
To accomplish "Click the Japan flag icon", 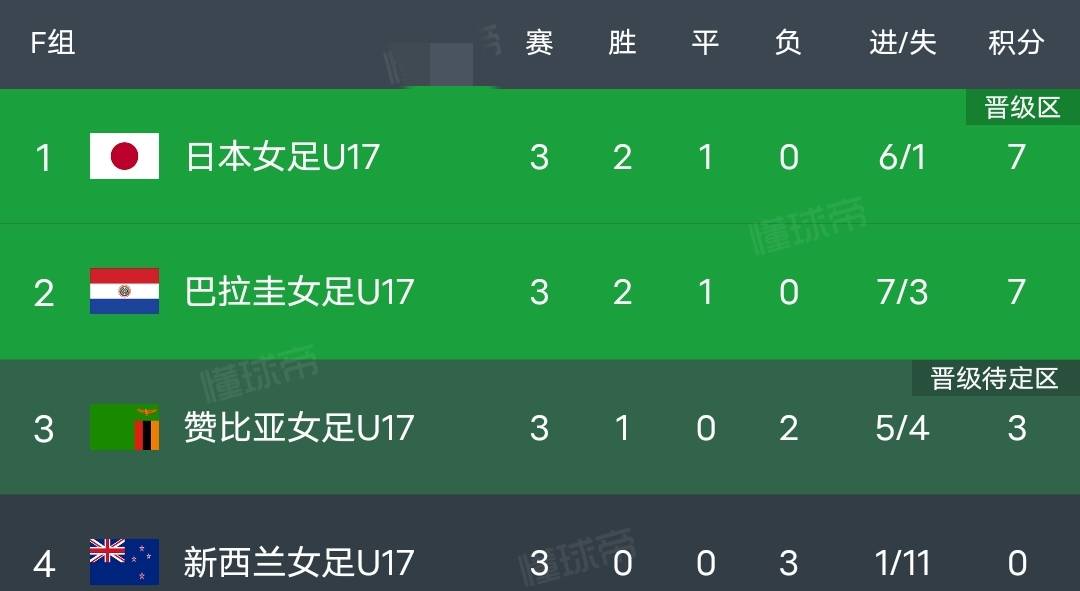I will [124, 156].
